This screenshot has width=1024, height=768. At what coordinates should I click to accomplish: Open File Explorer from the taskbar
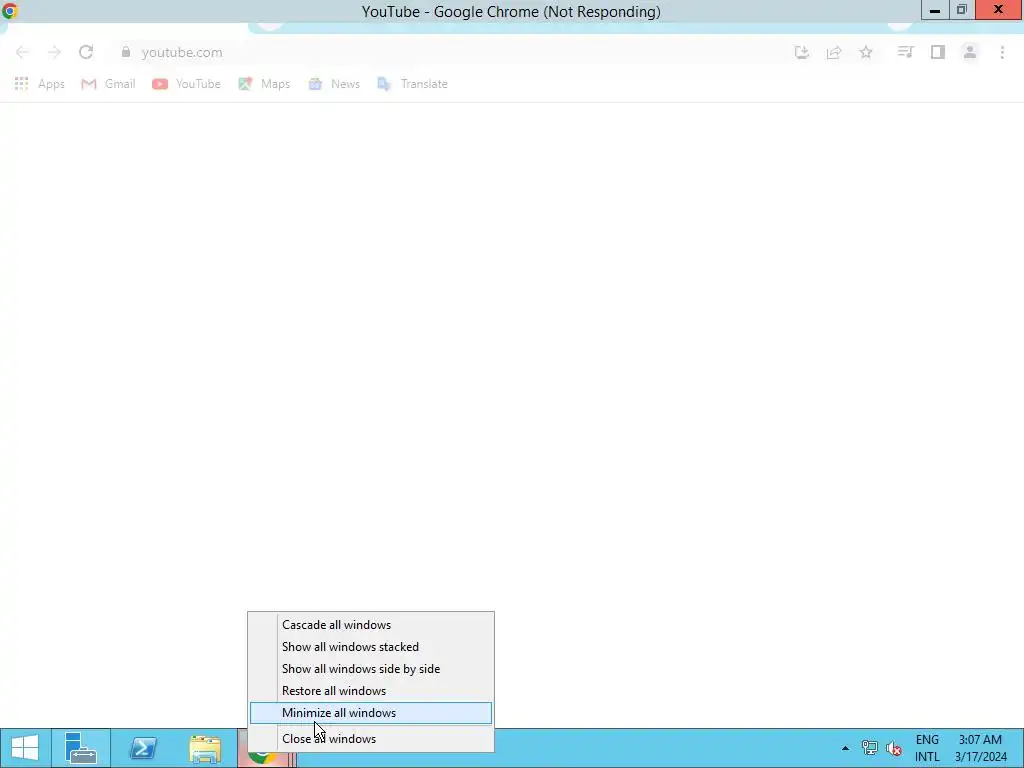pos(205,748)
